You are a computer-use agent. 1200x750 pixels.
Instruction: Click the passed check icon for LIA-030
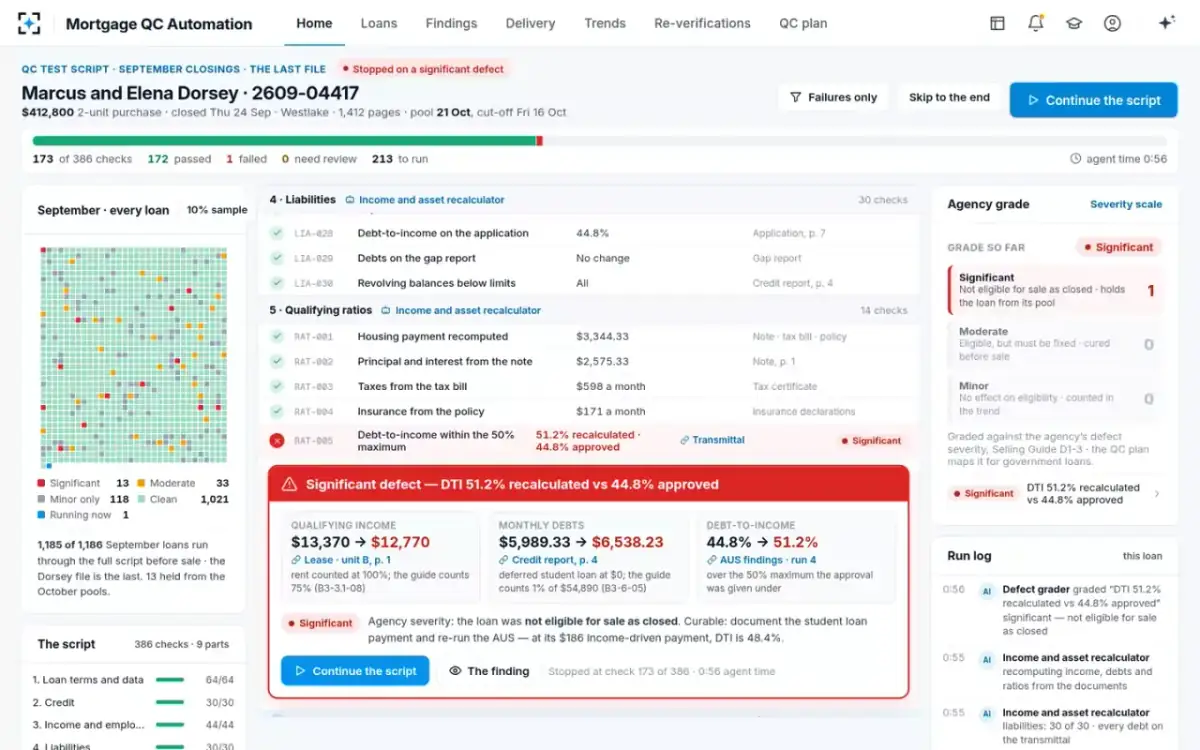(277, 283)
